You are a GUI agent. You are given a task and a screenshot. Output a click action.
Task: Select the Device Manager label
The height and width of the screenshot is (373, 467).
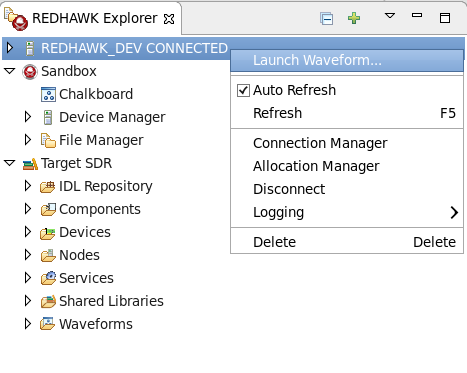coord(112,117)
